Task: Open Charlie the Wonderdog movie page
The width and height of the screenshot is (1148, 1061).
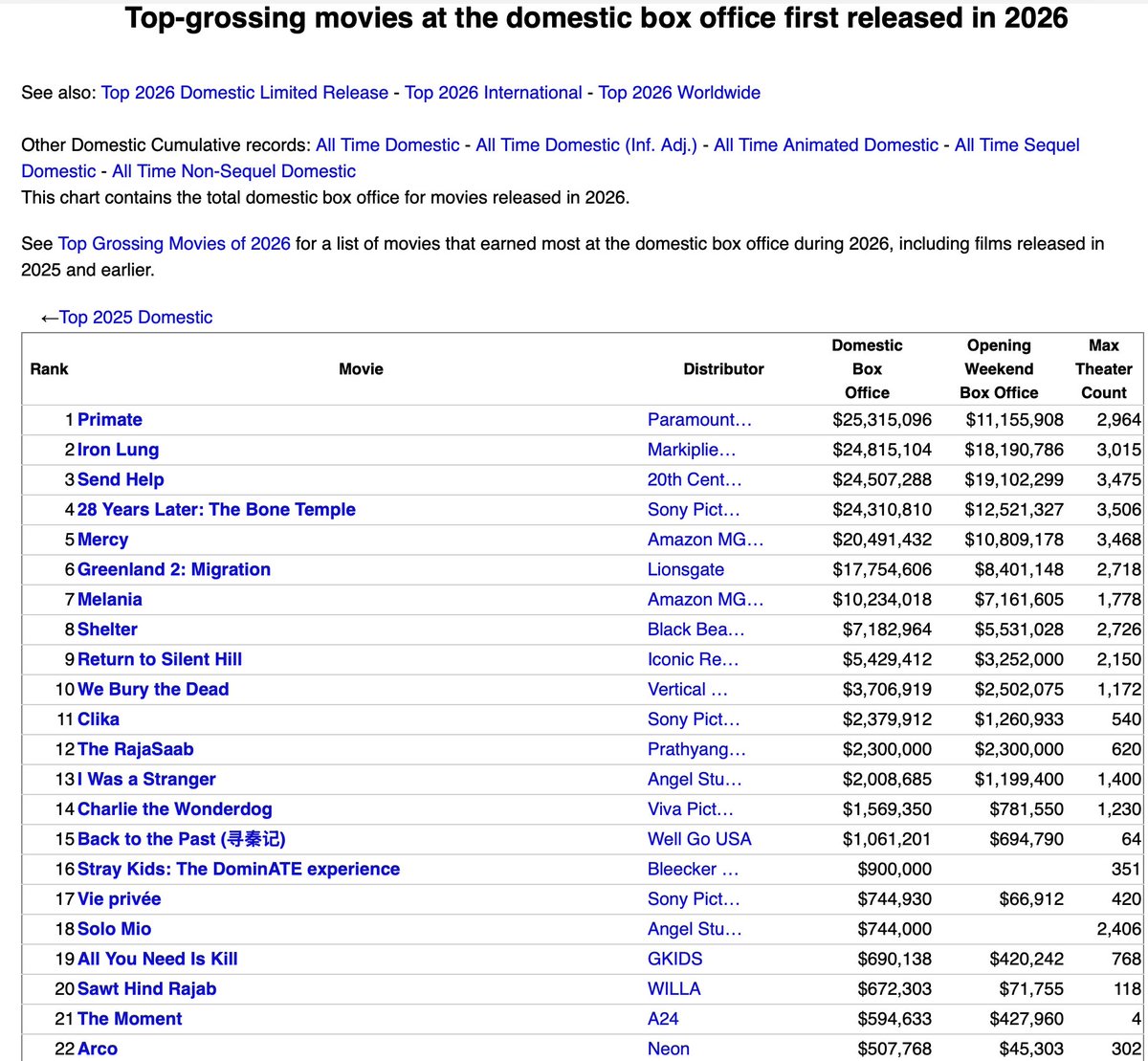Action: click(175, 809)
